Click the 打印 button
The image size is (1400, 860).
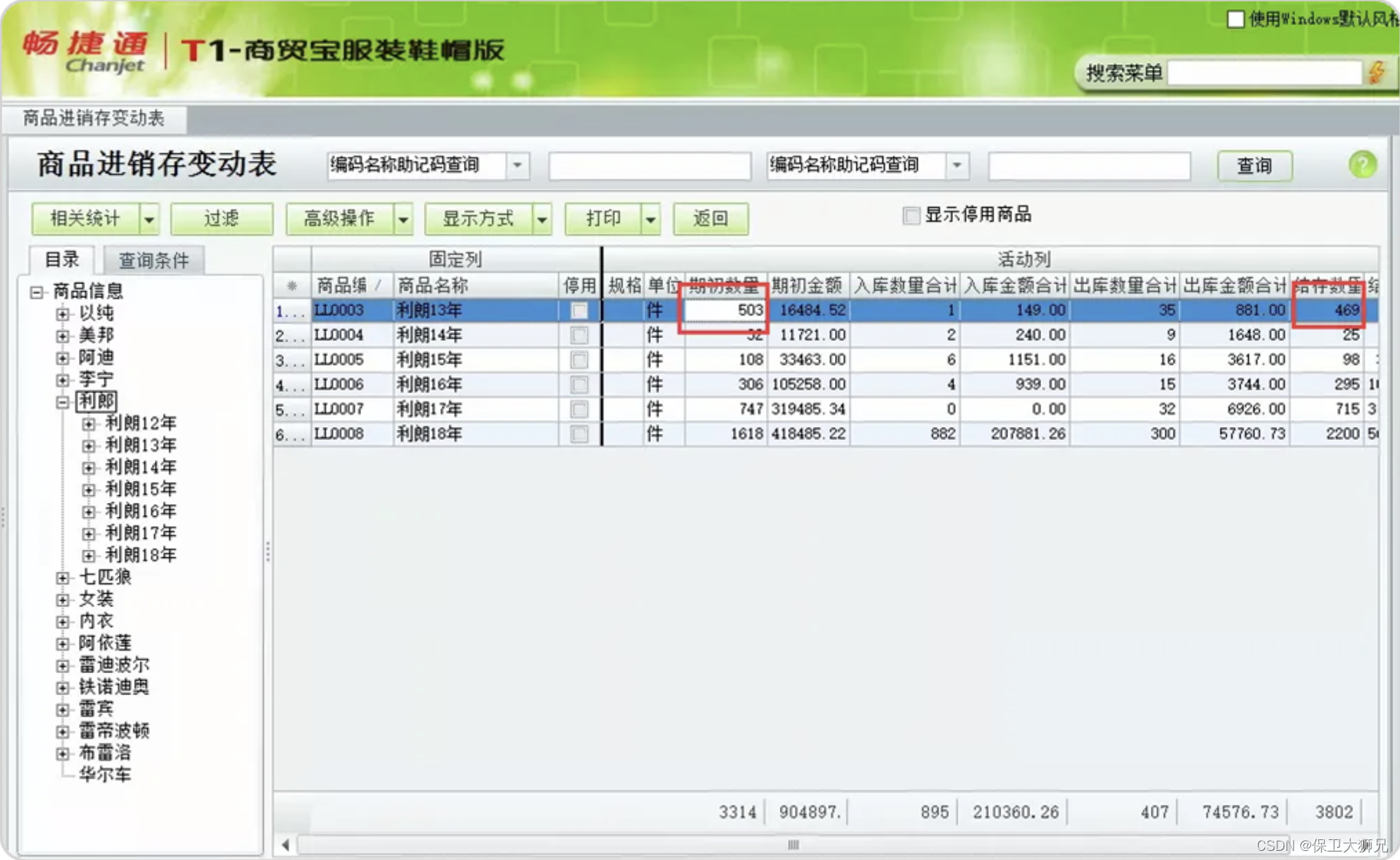click(603, 219)
